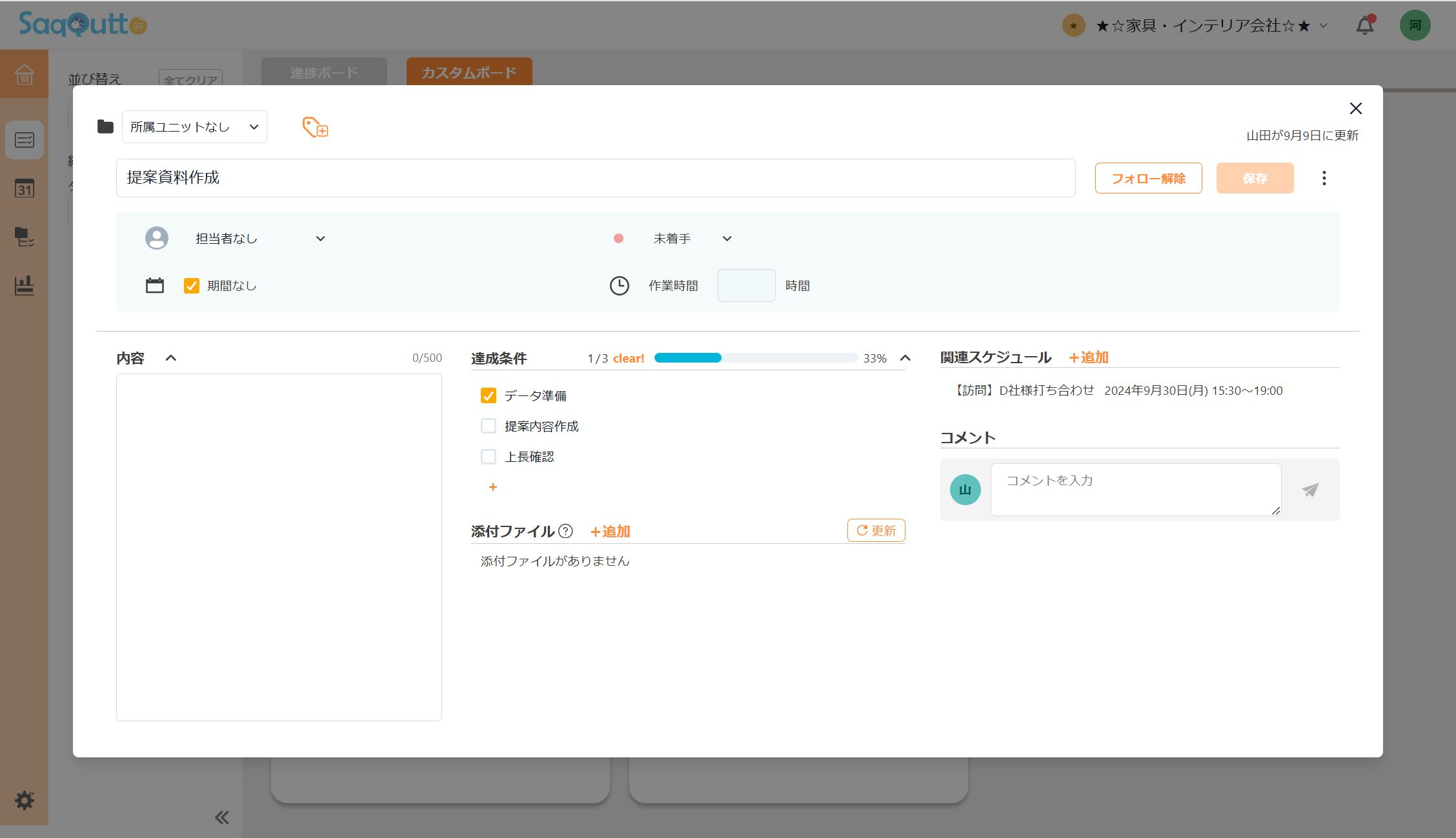Open the 所属ユニットなし dropdown

(x=194, y=127)
